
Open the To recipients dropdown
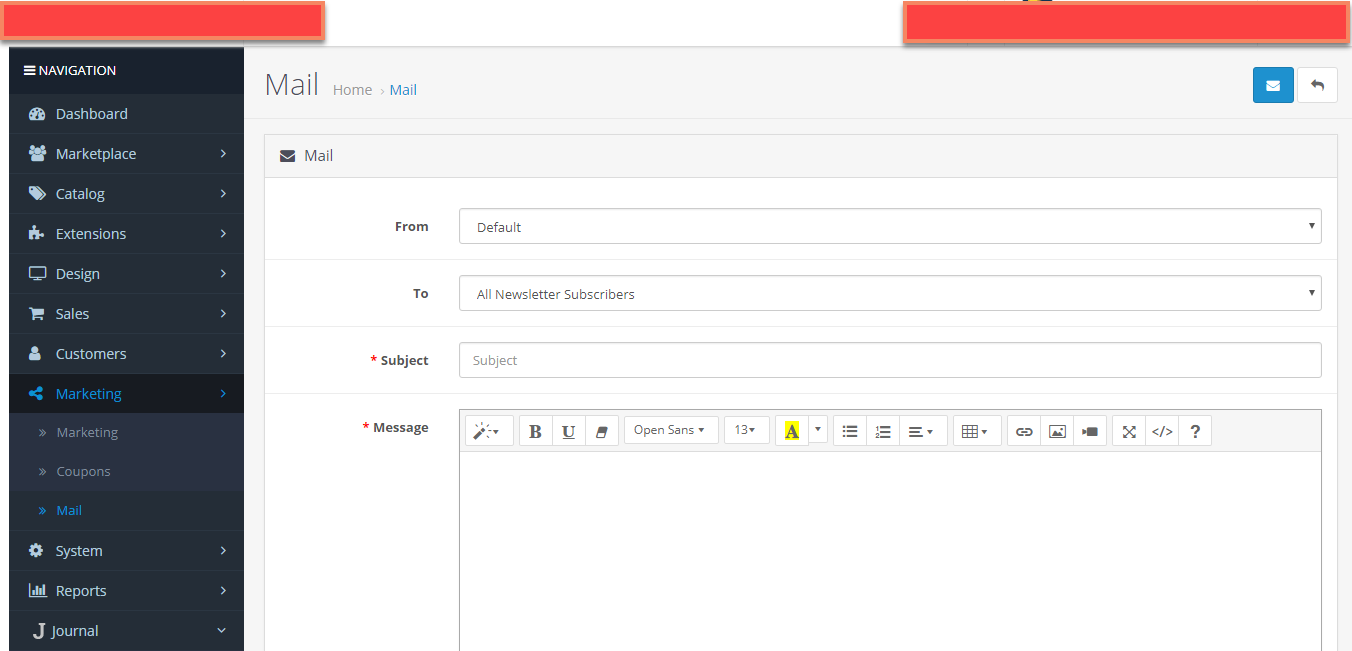click(x=890, y=293)
